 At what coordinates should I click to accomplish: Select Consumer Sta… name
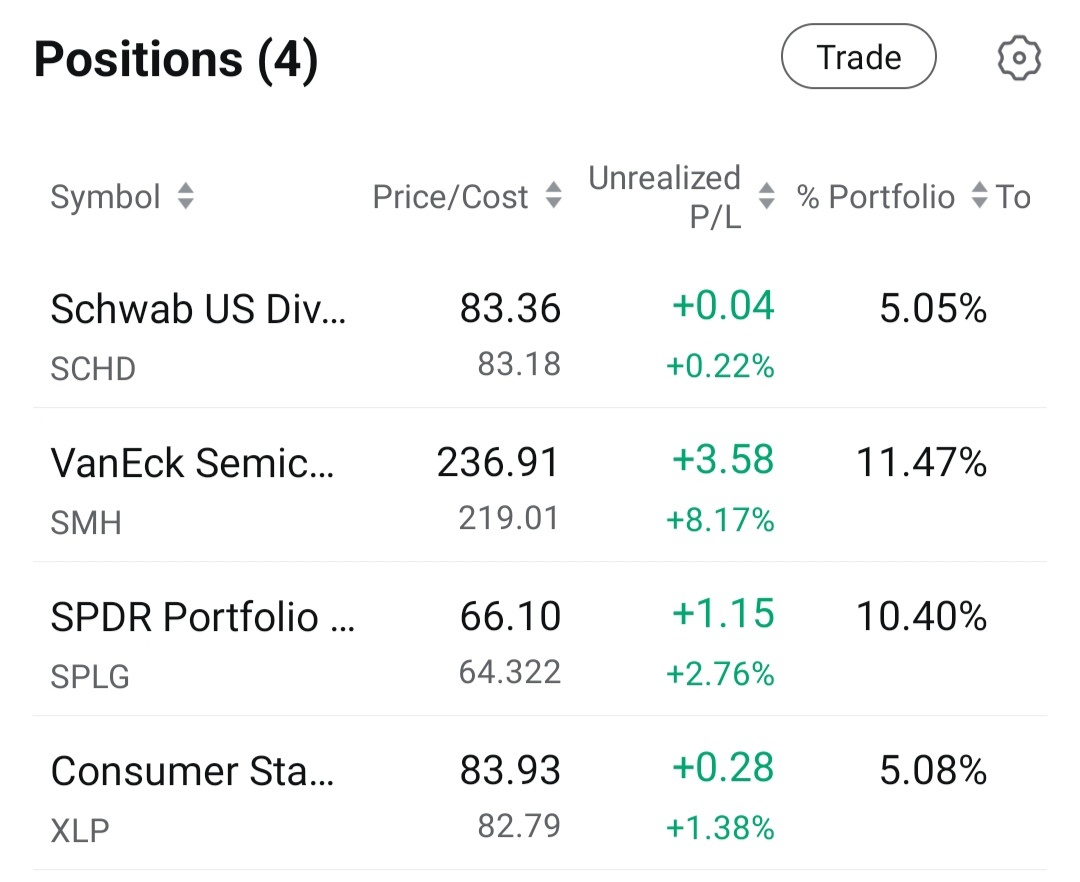coord(192,770)
